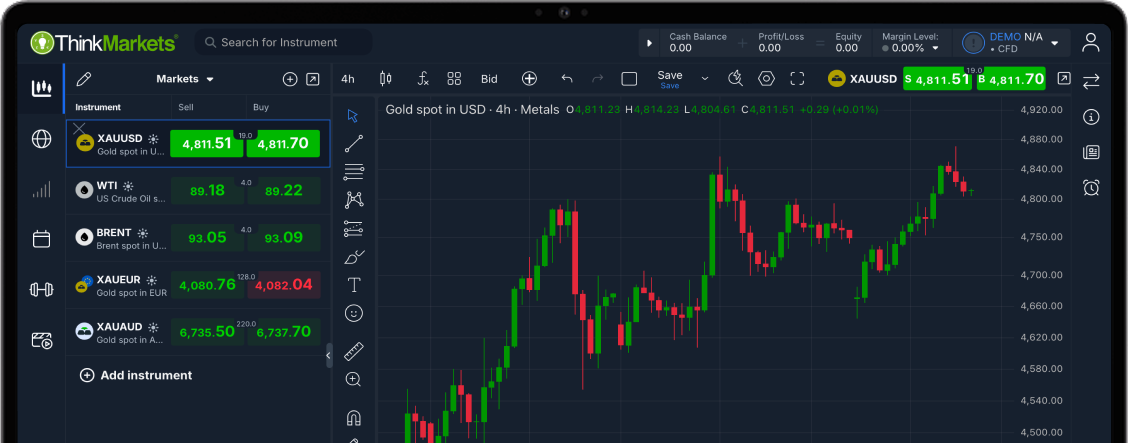This screenshot has height=443, width=1128.
Task: Expand the Save options chevron
Action: click(705, 79)
